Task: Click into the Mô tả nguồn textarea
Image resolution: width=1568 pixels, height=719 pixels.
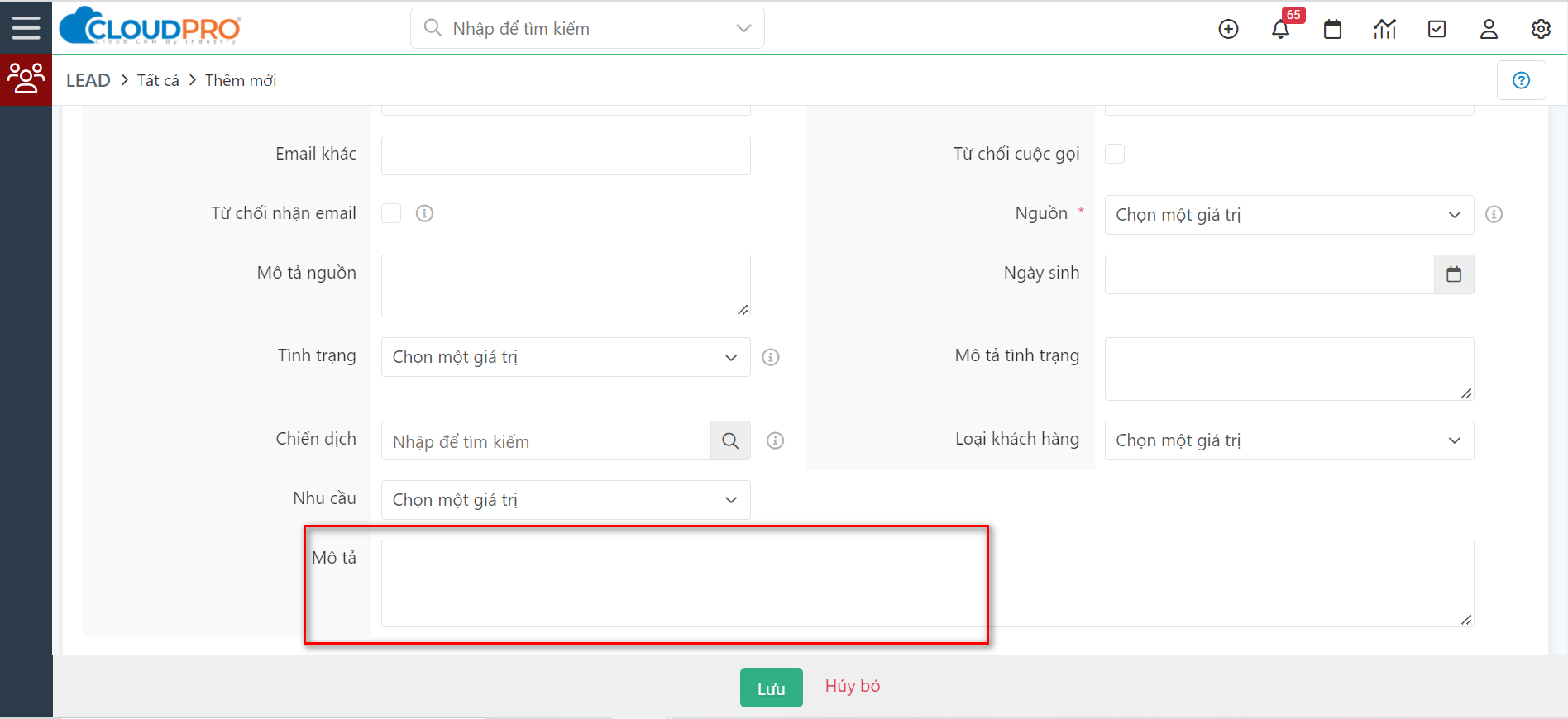Action: 566,286
